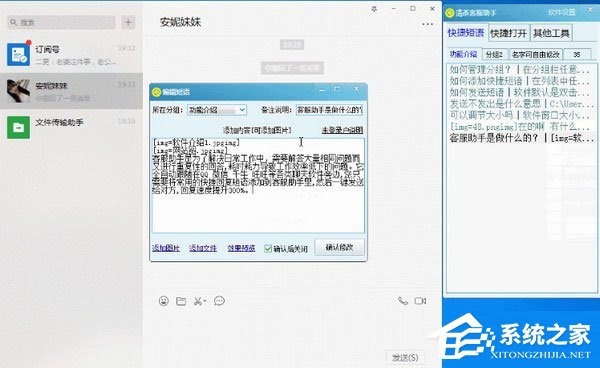Minimize the WeChat window
Image resolution: width=600 pixels, height=368 pixels.
(394, 8)
